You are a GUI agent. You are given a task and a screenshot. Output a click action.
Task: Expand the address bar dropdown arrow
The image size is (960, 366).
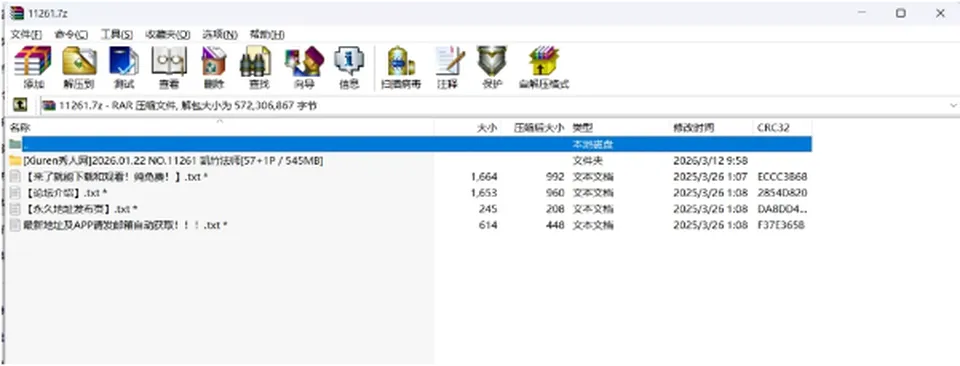[953, 105]
